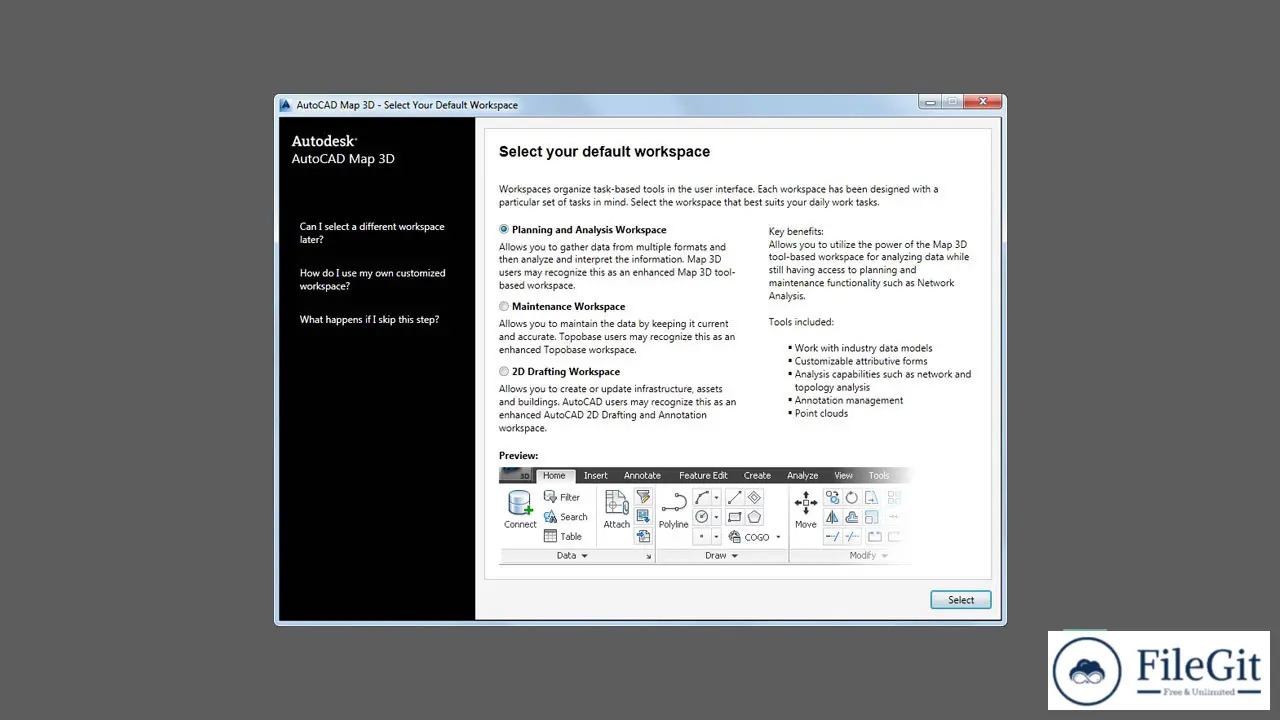Select the Arc tool icon

[x=703, y=497]
